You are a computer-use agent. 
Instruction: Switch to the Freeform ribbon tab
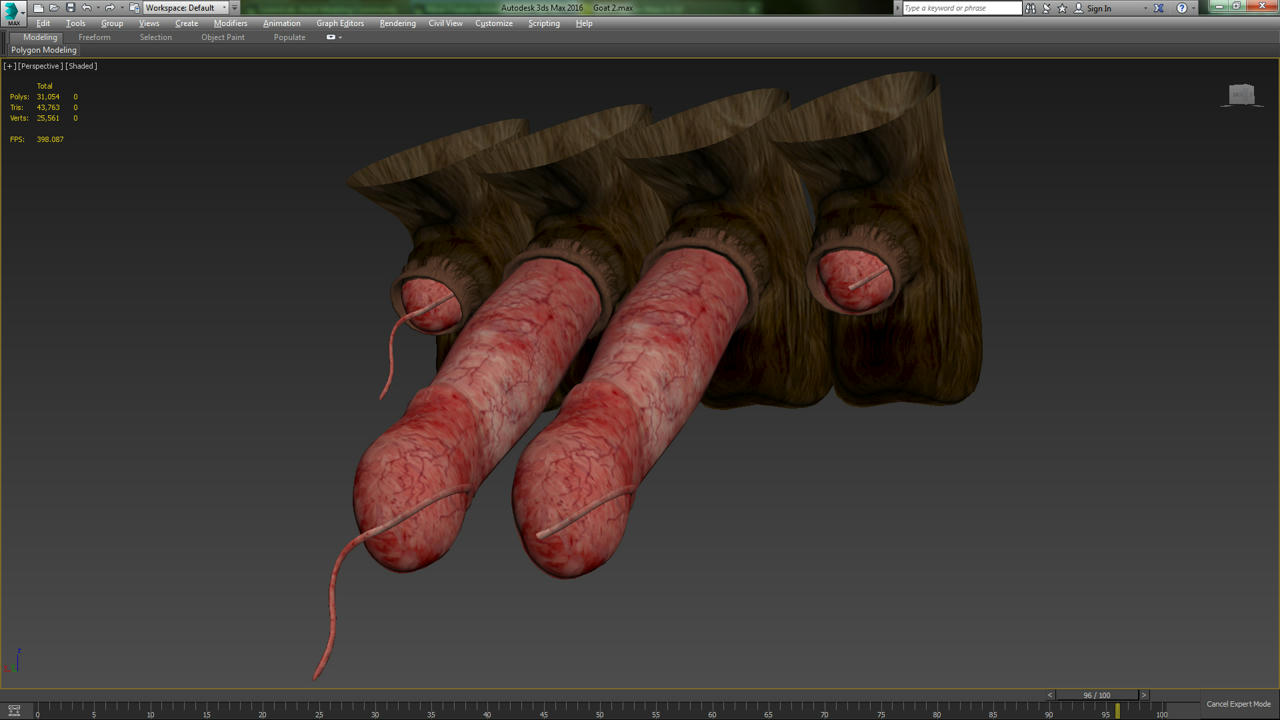tap(95, 37)
